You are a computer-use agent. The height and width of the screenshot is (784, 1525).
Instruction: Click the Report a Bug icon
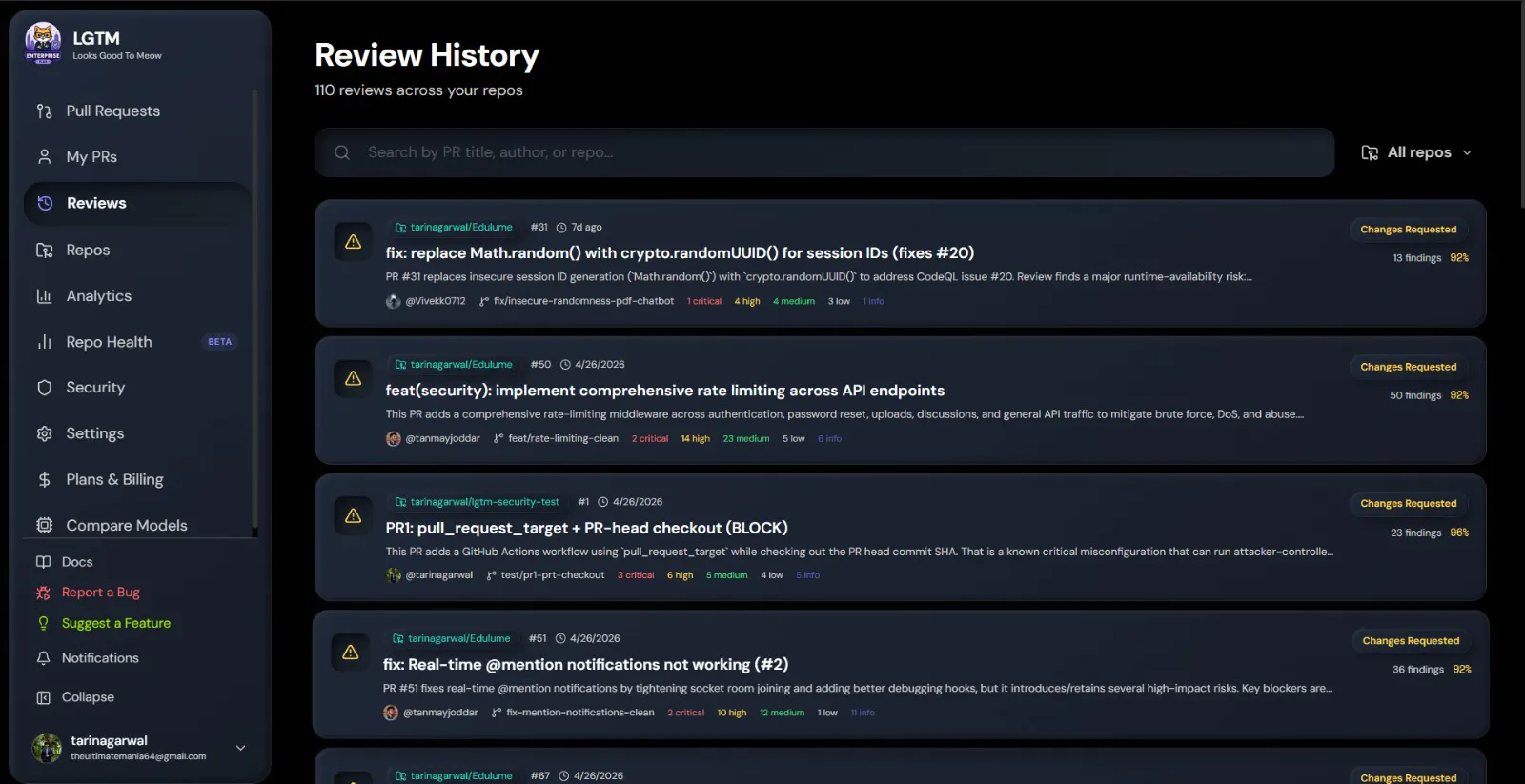[43, 593]
